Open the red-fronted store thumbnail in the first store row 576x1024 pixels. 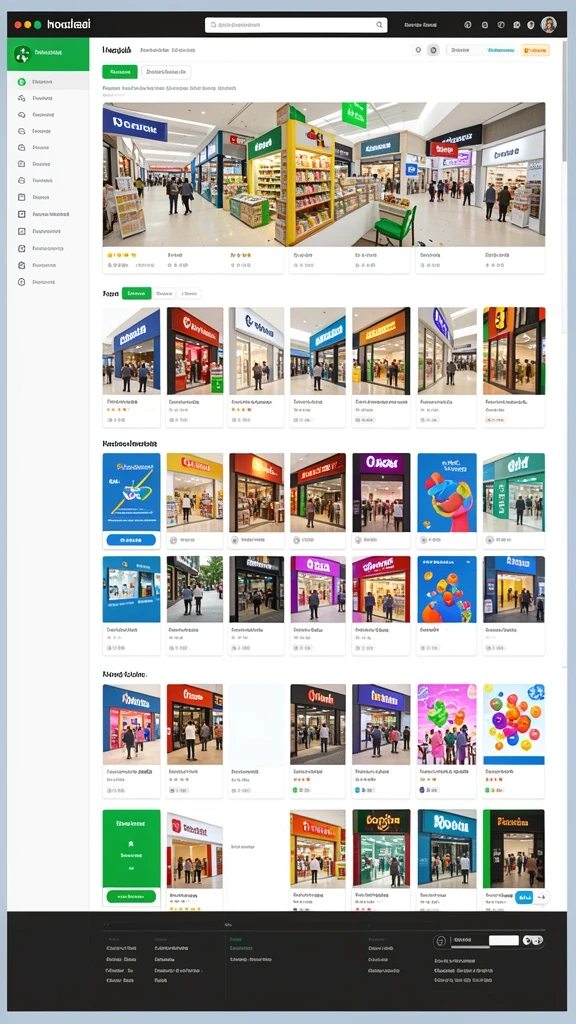(195, 351)
